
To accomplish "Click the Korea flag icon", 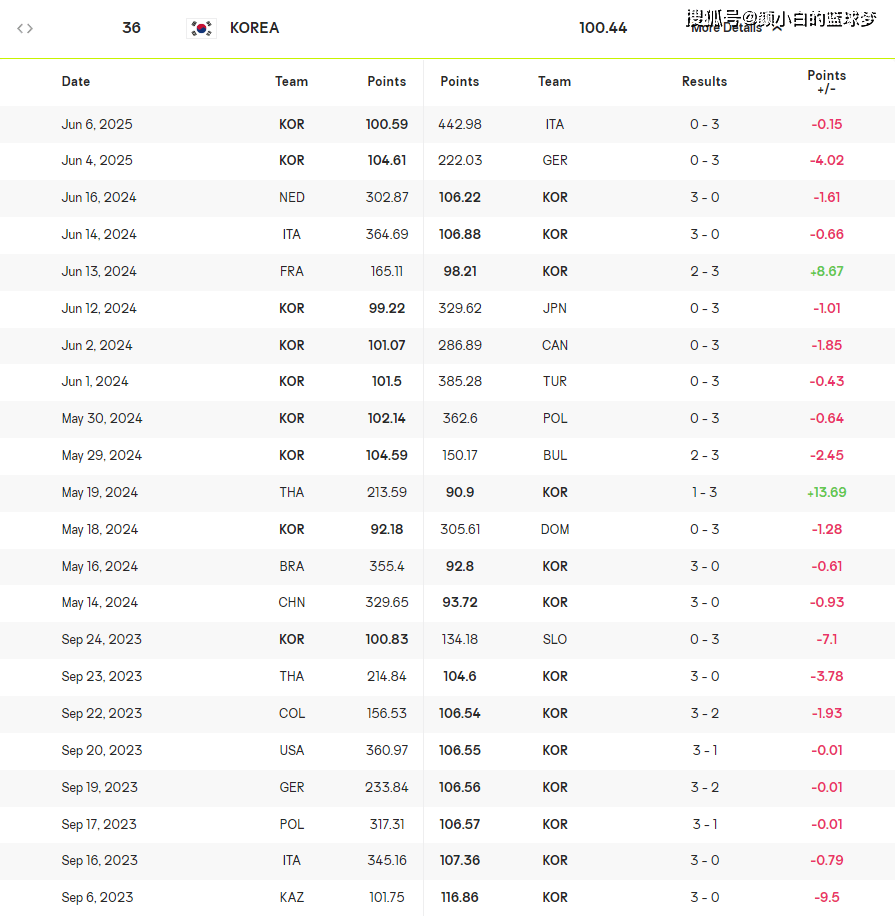I will click(x=202, y=28).
